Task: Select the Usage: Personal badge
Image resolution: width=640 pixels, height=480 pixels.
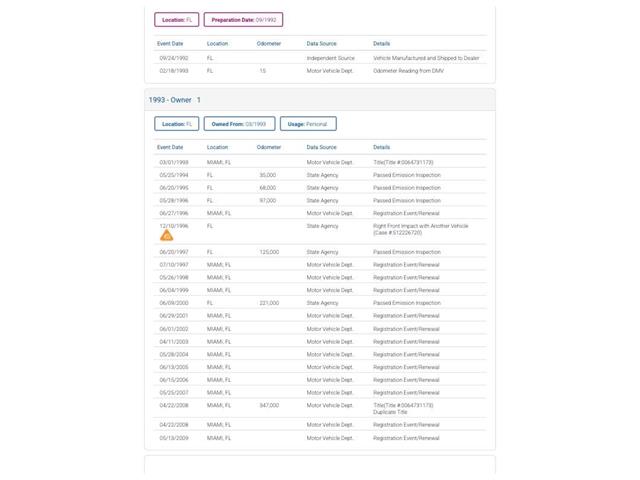Action: tap(308, 124)
